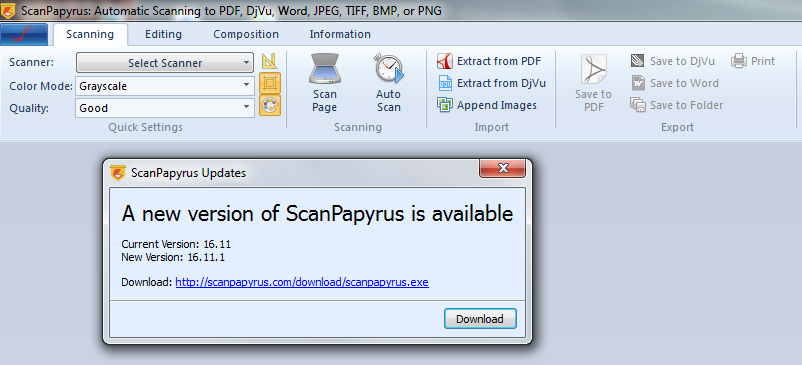This screenshot has height=365, width=802.
Task: Click the Save to DjVu icon
Action: 638,61
